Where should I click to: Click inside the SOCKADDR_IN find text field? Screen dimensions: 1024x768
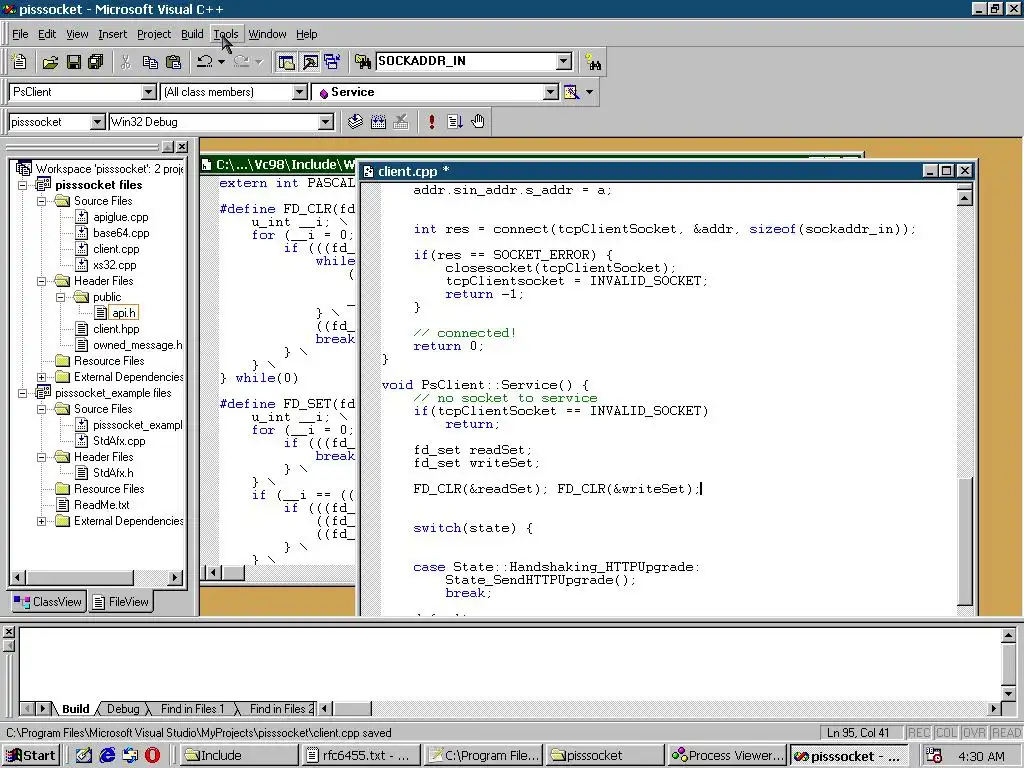coord(466,61)
